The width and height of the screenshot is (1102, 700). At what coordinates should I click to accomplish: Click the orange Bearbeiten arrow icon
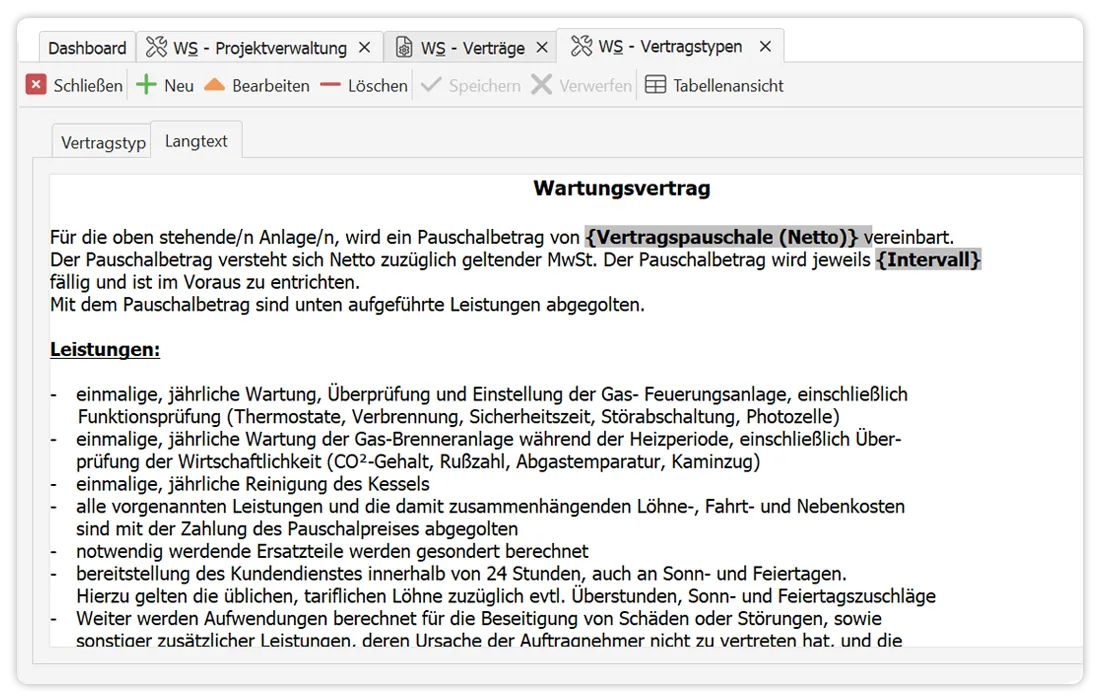214,86
